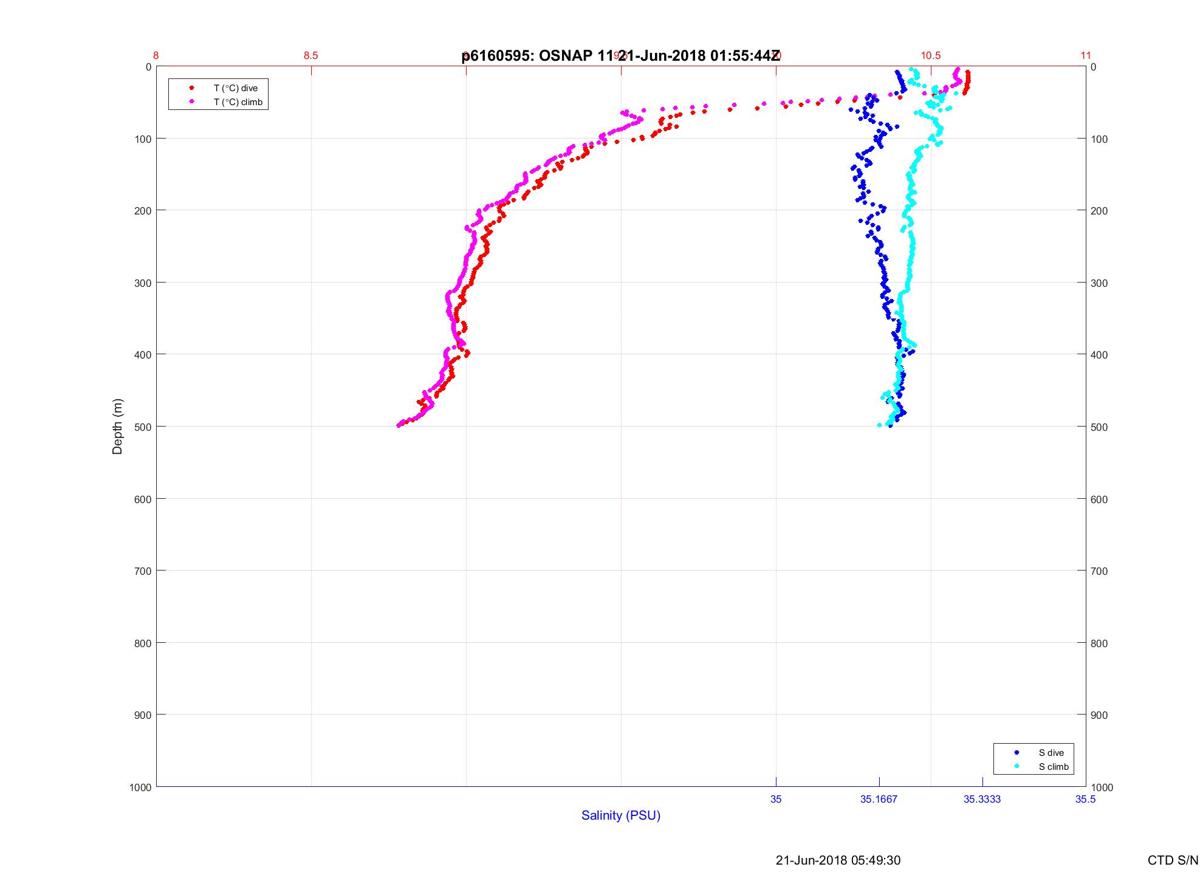Click salinity tick label '35.1667'
The height and width of the screenshot is (885, 1200).
[879, 799]
